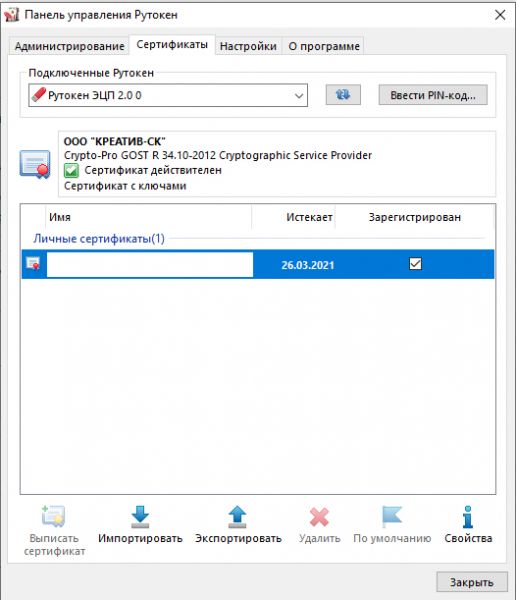
Task: Click the green valid-certificate check mark
Action: point(71,170)
